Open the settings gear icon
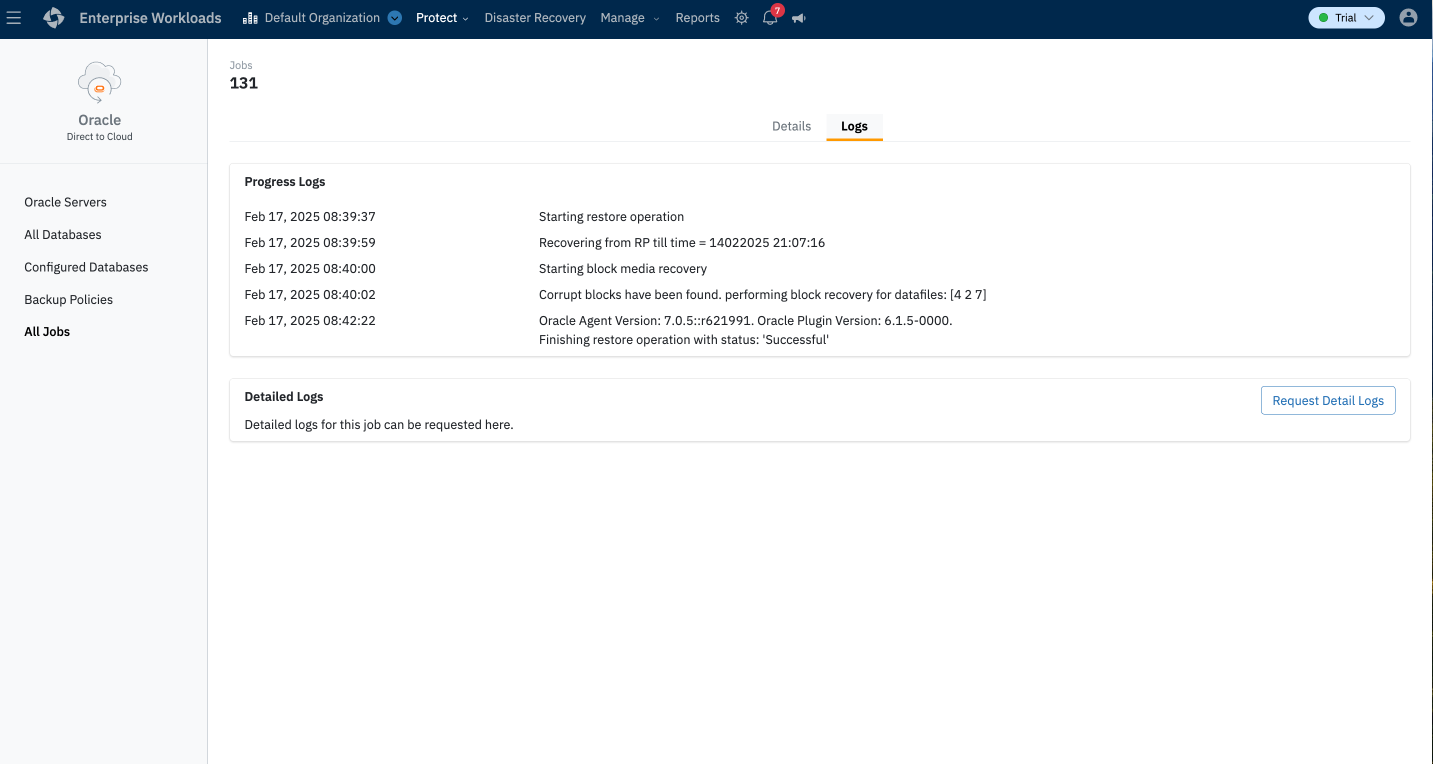 (741, 18)
